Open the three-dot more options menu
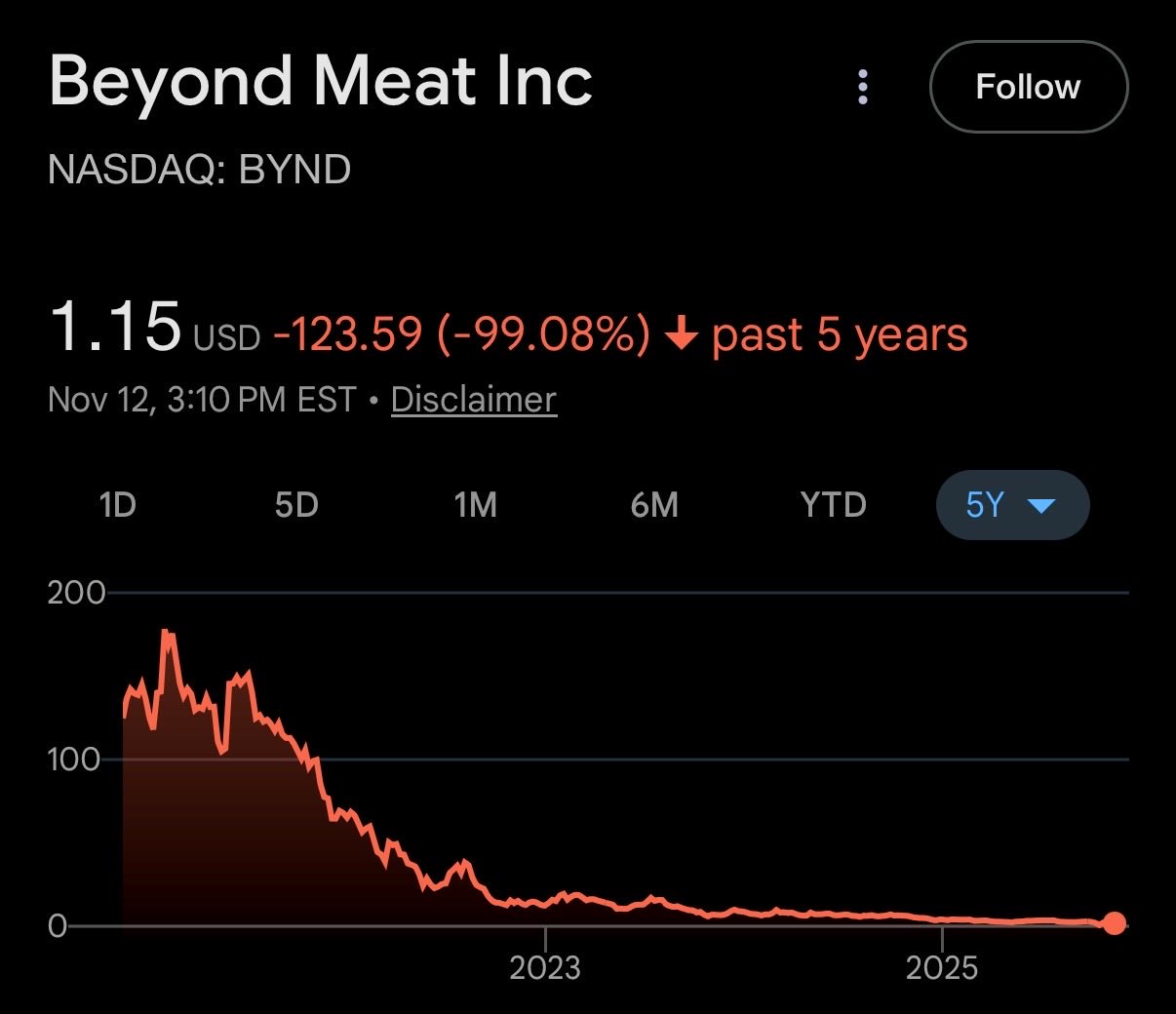The height and width of the screenshot is (1014, 1176). click(x=862, y=87)
